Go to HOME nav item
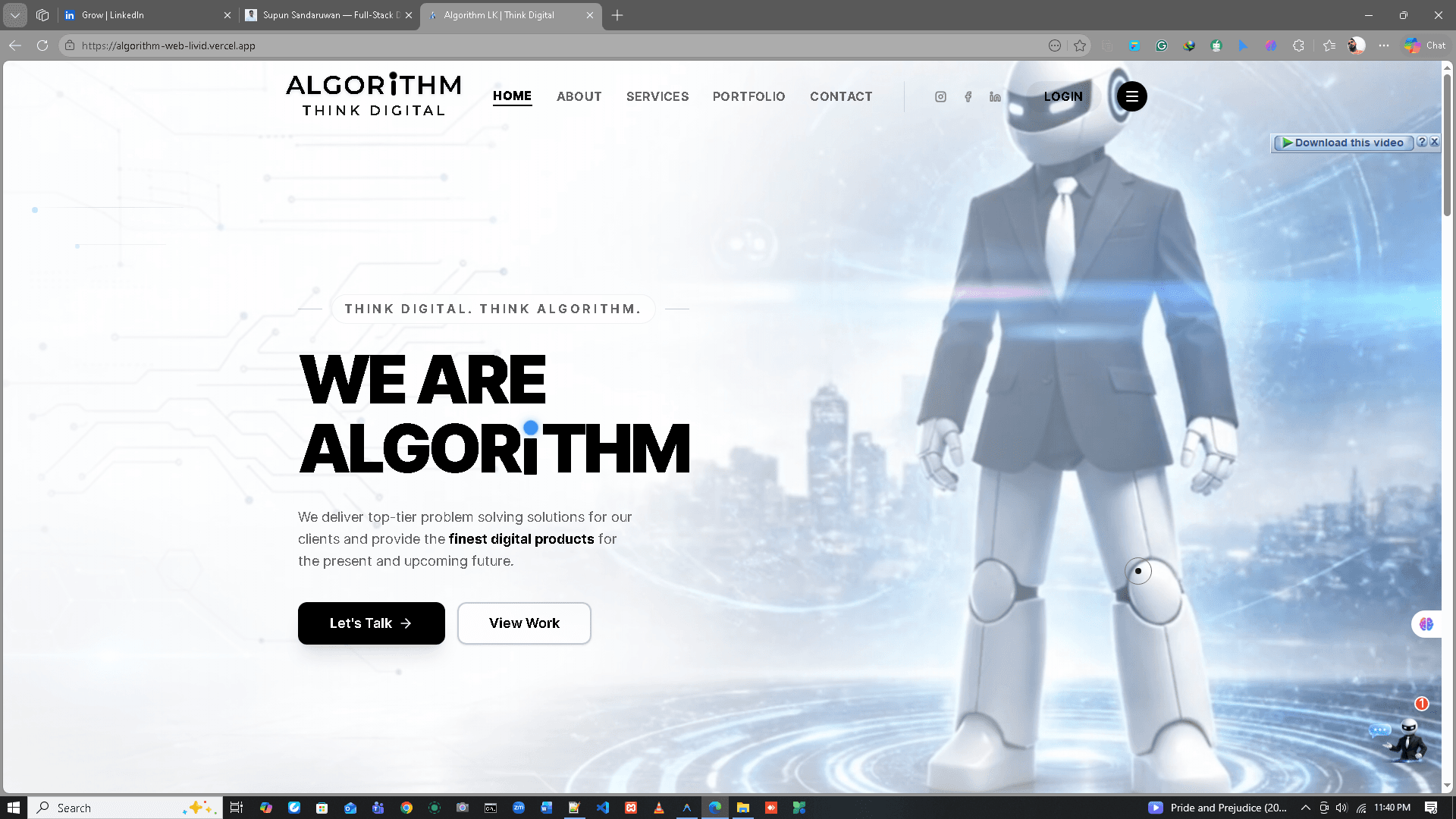 tap(512, 96)
